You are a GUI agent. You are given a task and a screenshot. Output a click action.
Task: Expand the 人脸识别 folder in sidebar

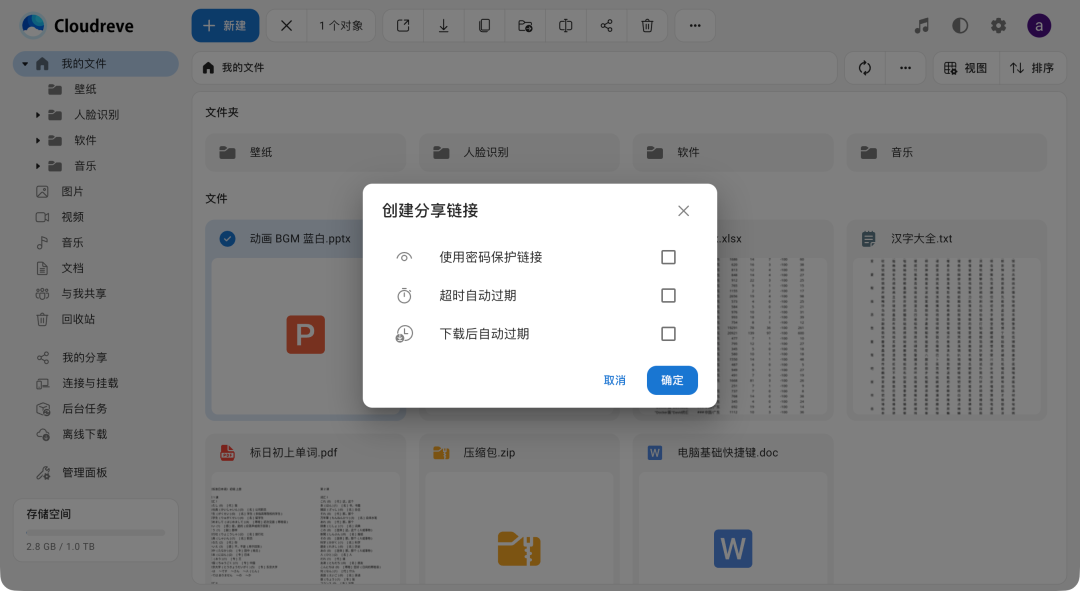38,114
